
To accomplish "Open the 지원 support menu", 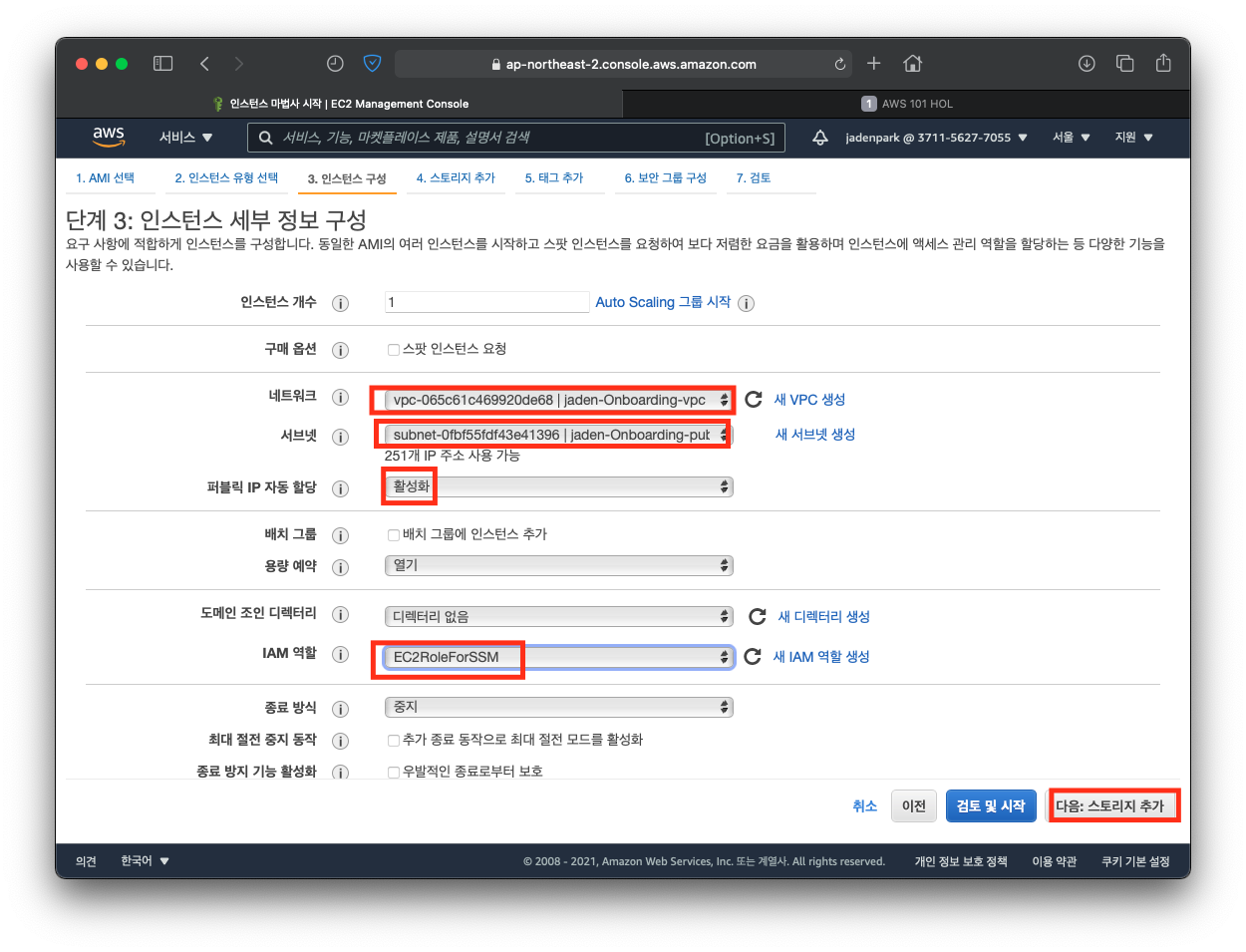I will click(1134, 138).
